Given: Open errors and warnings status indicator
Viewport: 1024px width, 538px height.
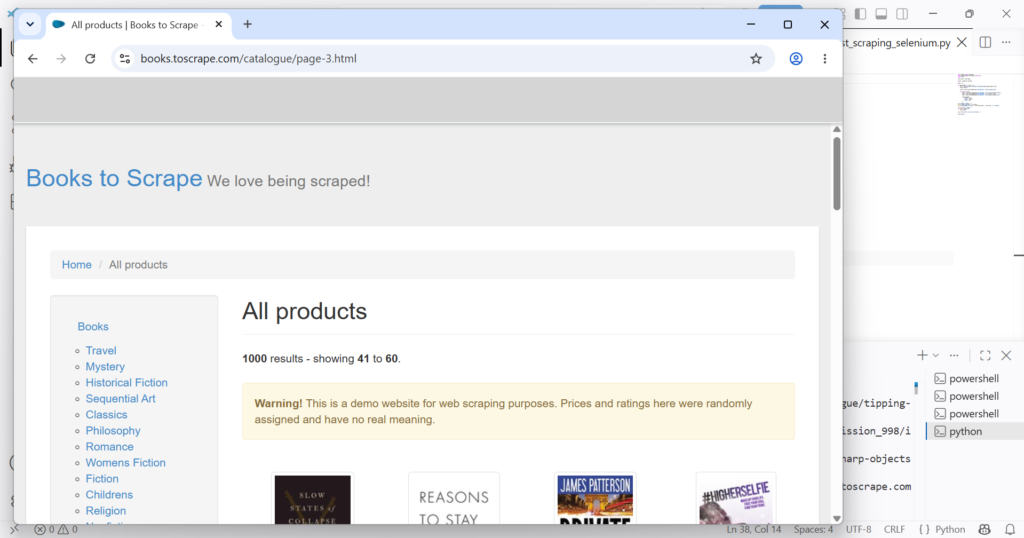Looking at the screenshot, I should pyautogui.click(x=56, y=530).
